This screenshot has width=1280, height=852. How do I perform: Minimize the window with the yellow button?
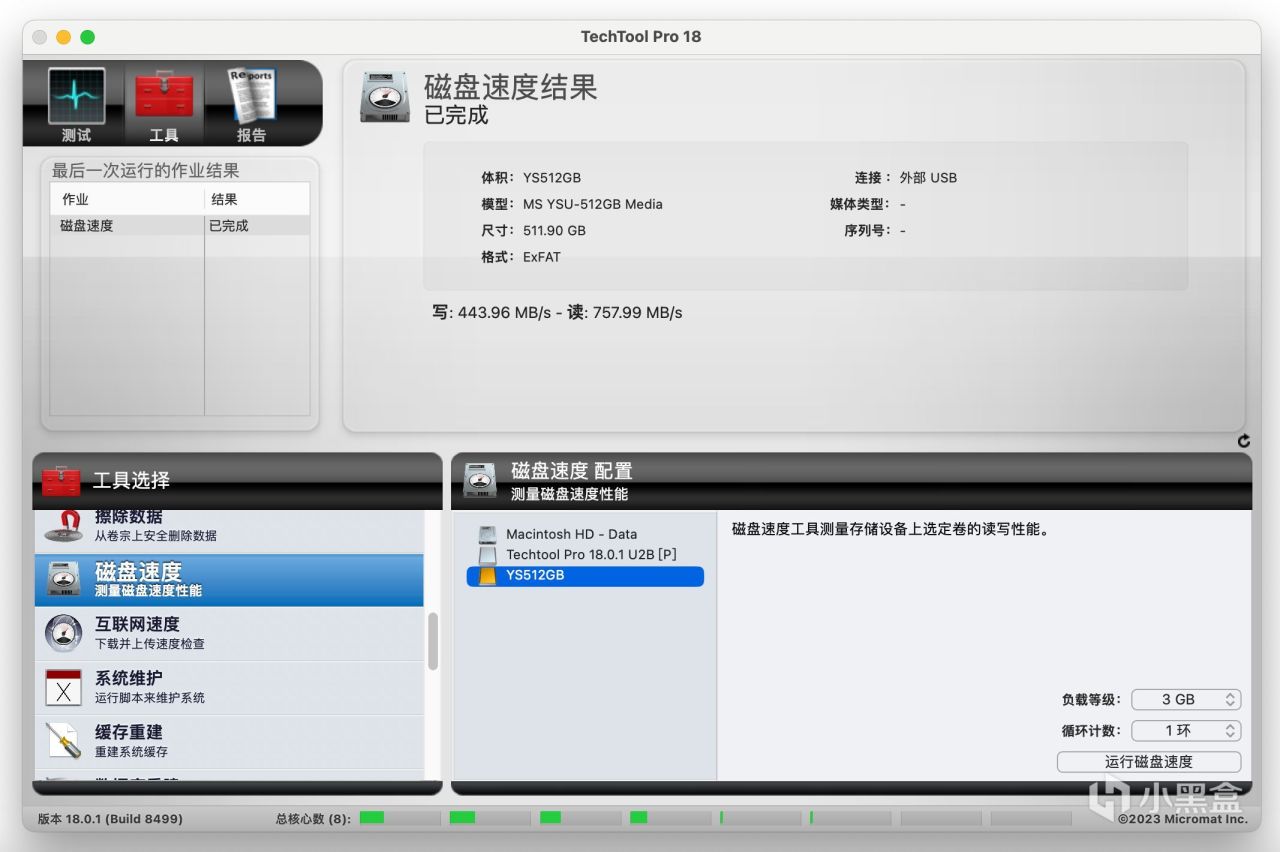pos(63,37)
